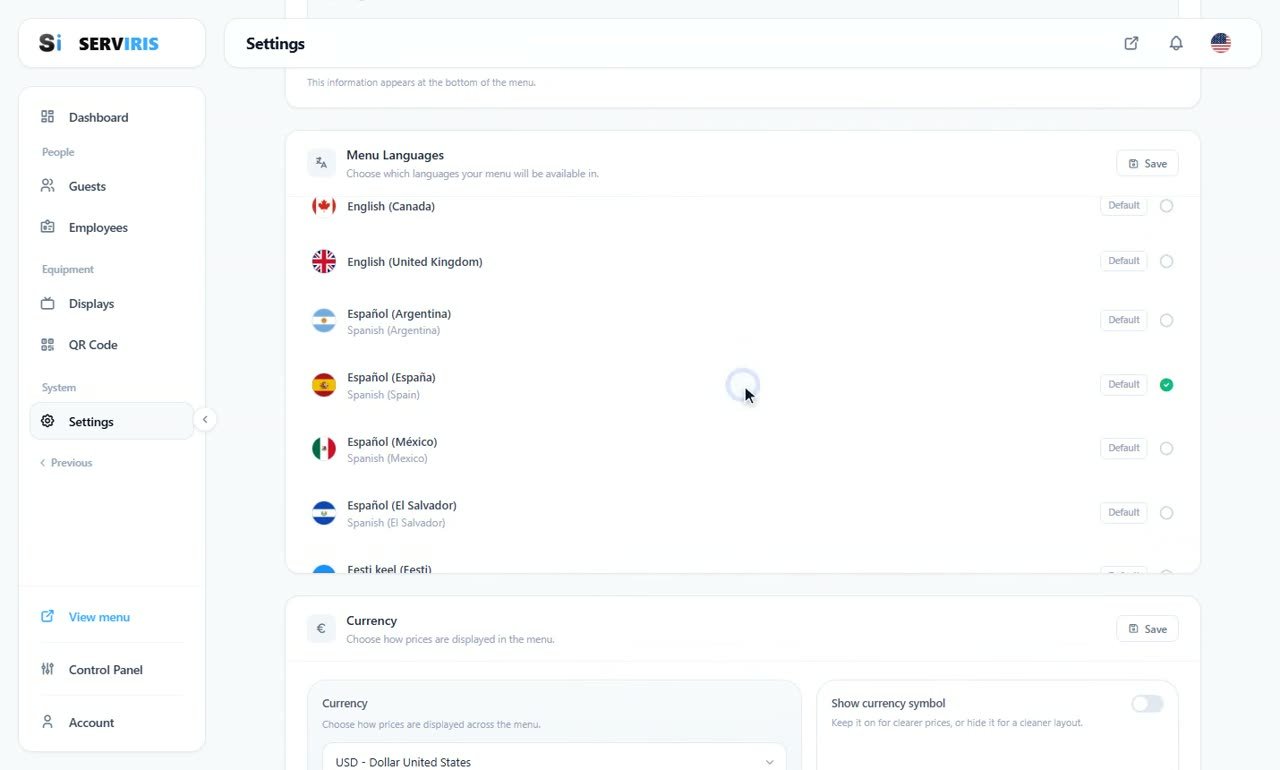Click the "Show currency symbol" label
Viewport: 1280px width, 770px height.
pyautogui.click(x=888, y=703)
